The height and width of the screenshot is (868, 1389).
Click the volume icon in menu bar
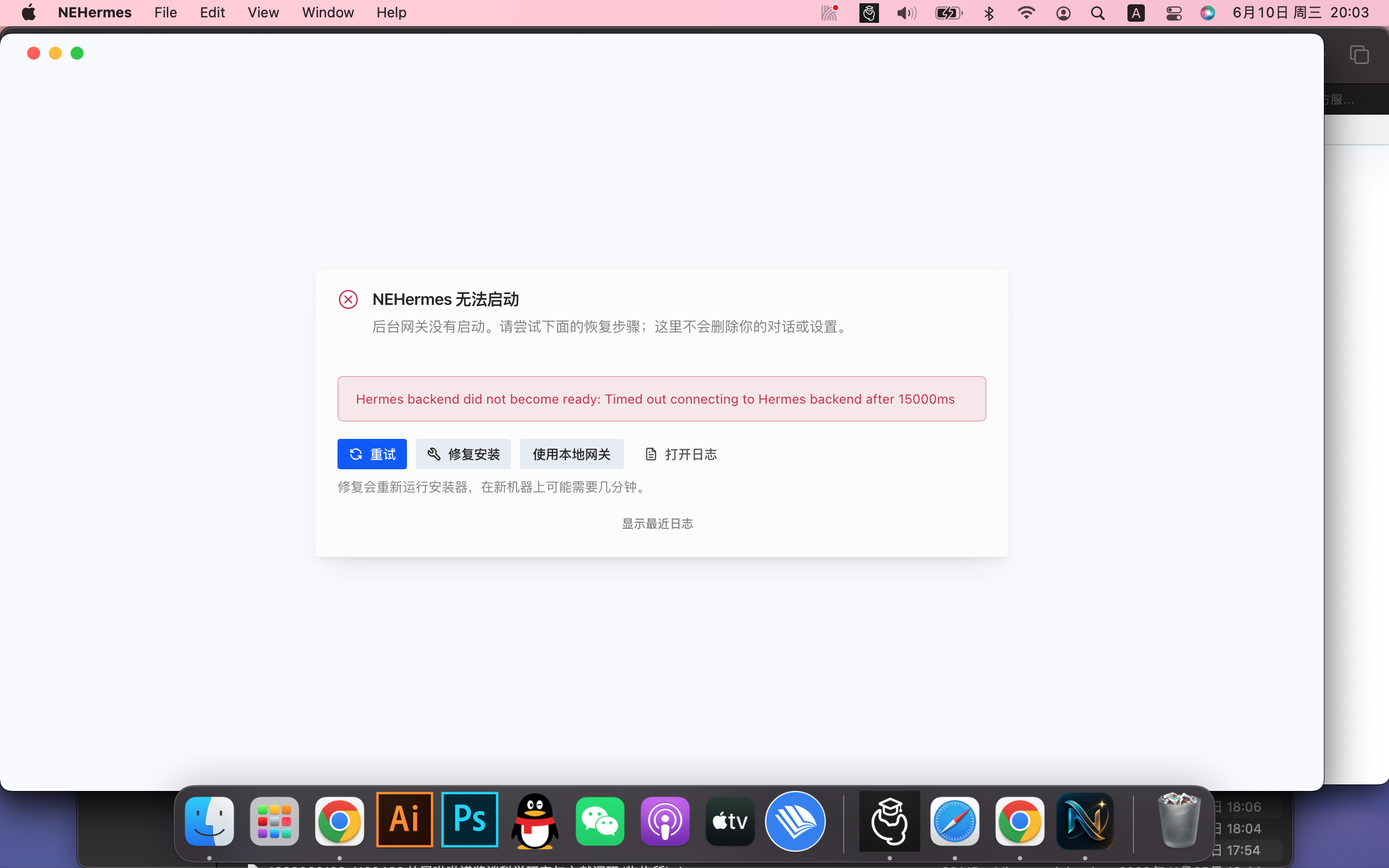click(x=907, y=12)
